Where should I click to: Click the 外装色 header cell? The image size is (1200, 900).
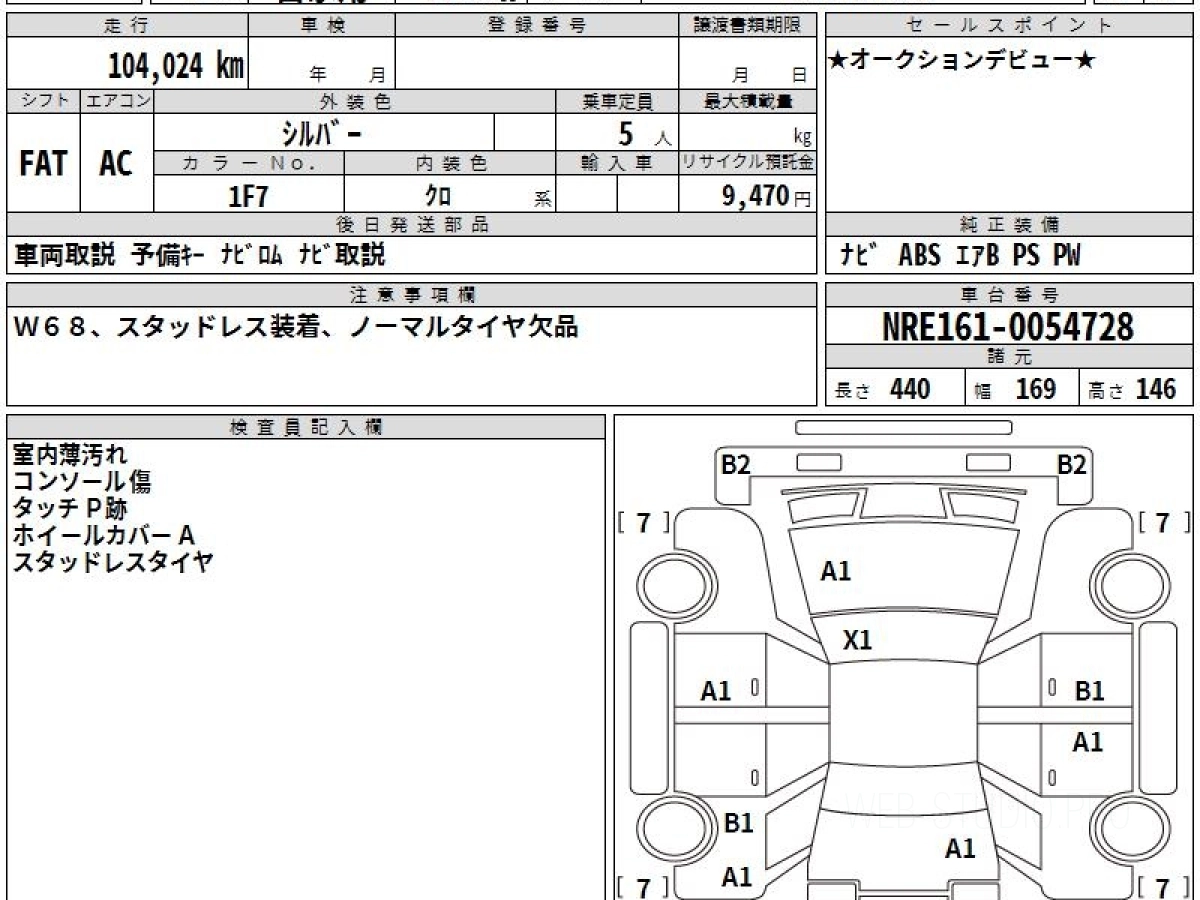coord(355,101)
